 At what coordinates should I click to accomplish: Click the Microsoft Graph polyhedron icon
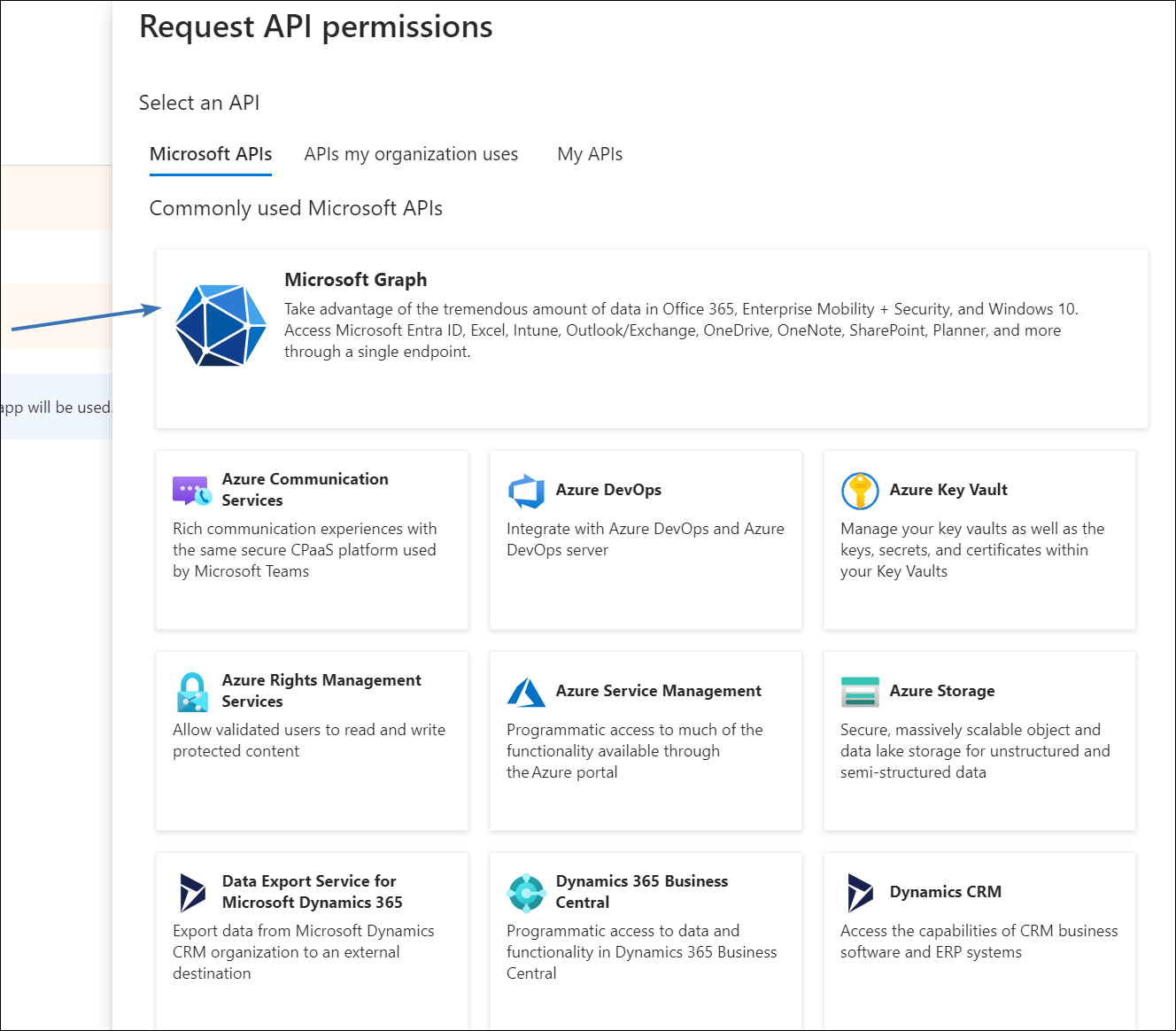pos(220,325)
